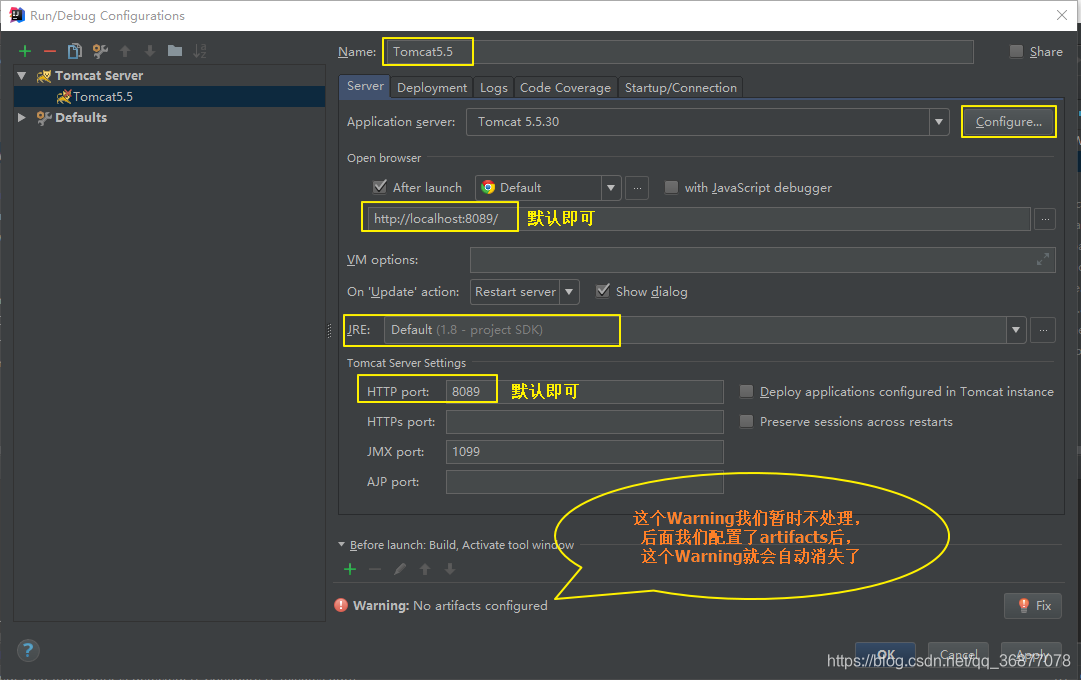Open the Application server dropdown
The height and width of the screenshot is (680, 1081).
click(938, 122)
